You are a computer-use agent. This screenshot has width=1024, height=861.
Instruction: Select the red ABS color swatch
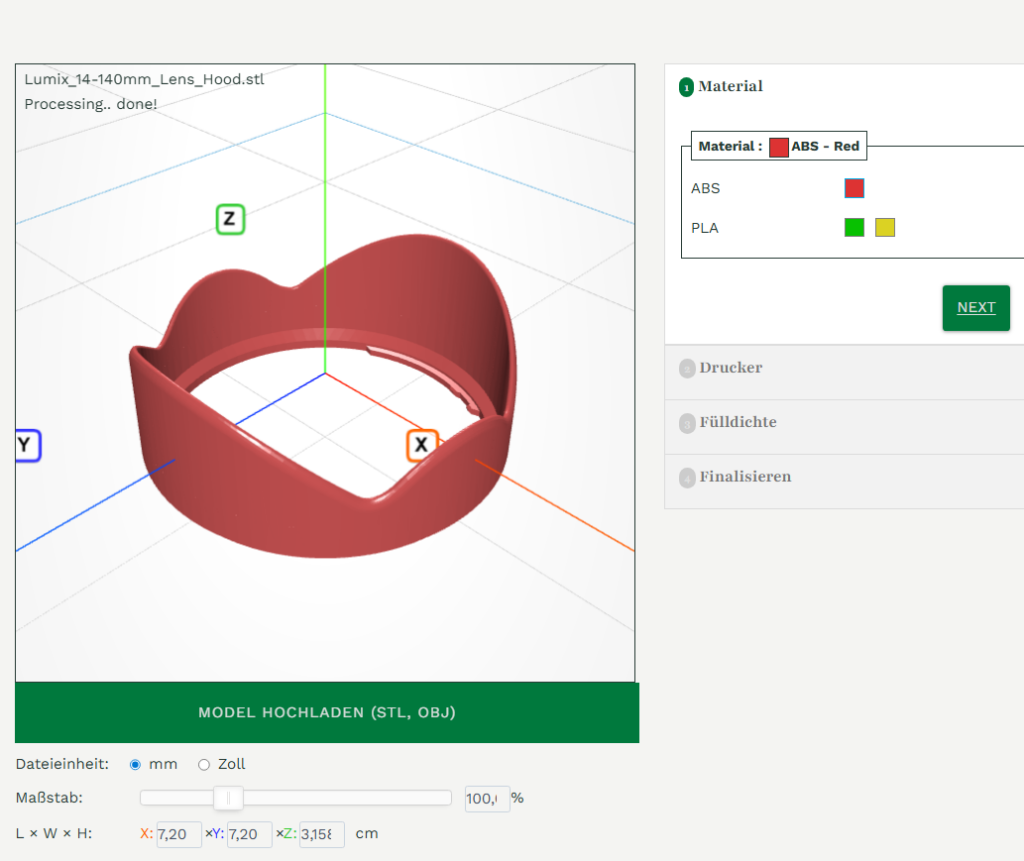pos(854,188)
